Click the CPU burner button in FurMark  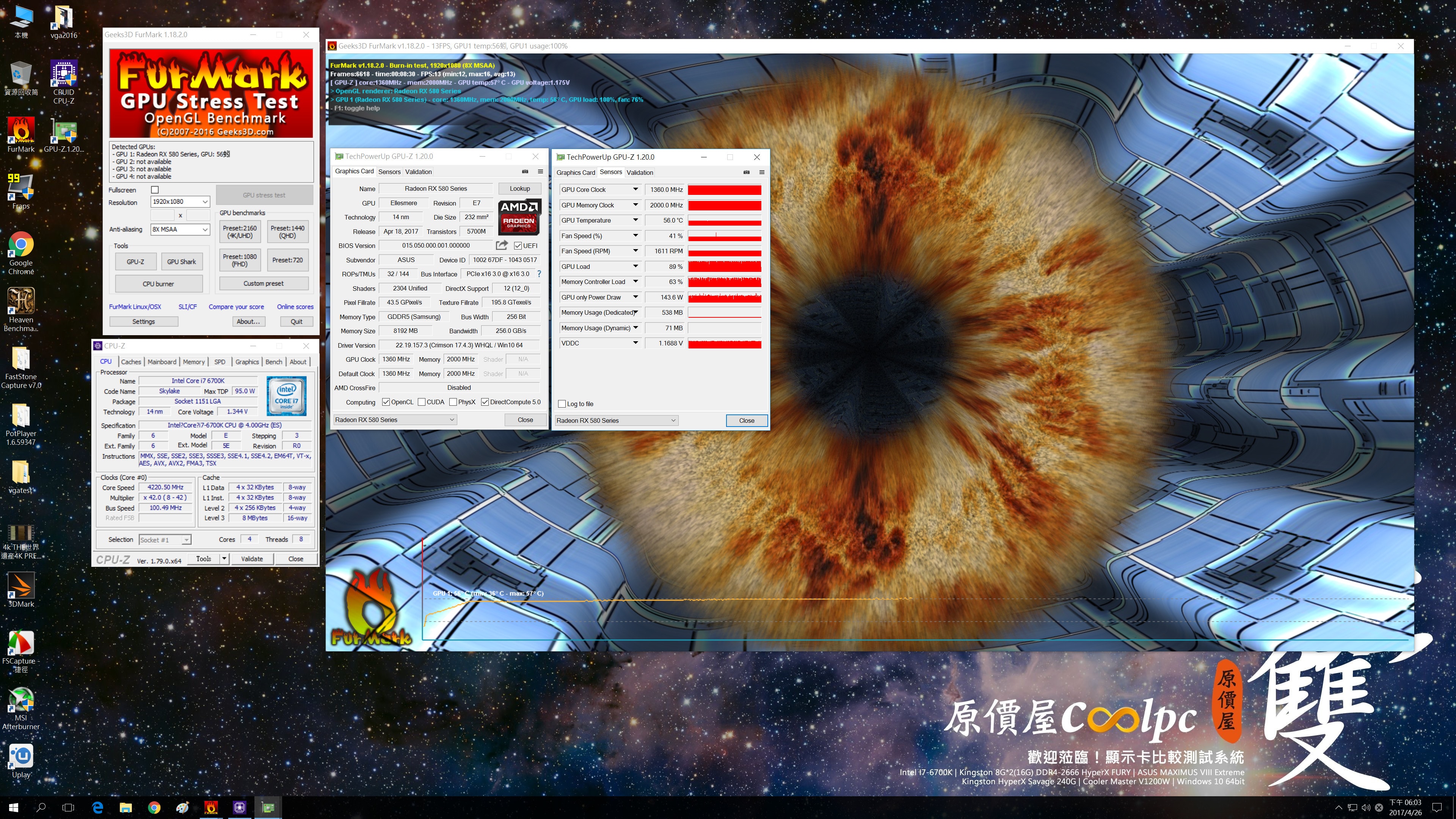158,284
